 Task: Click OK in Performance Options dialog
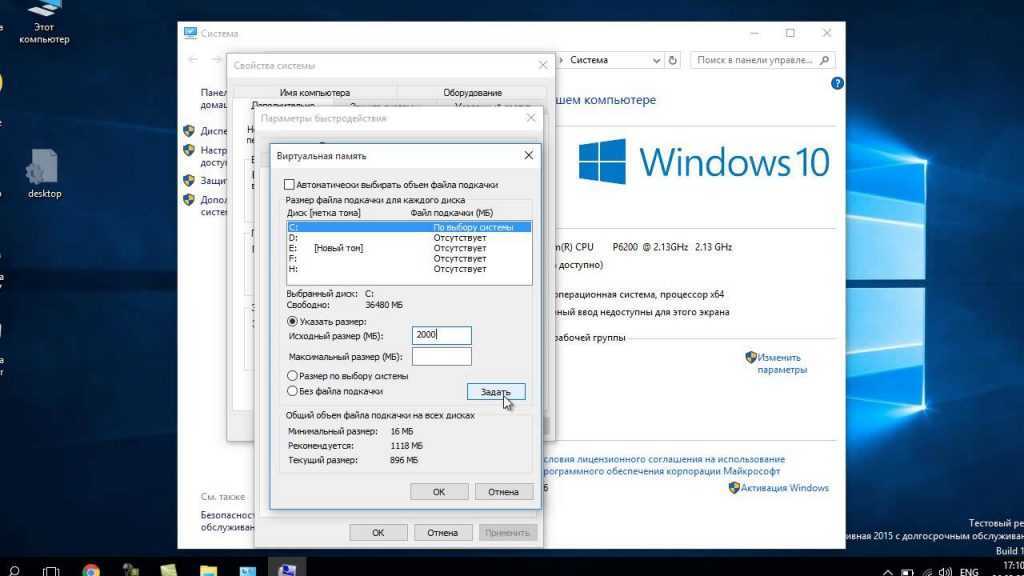(x=378, y=533)
